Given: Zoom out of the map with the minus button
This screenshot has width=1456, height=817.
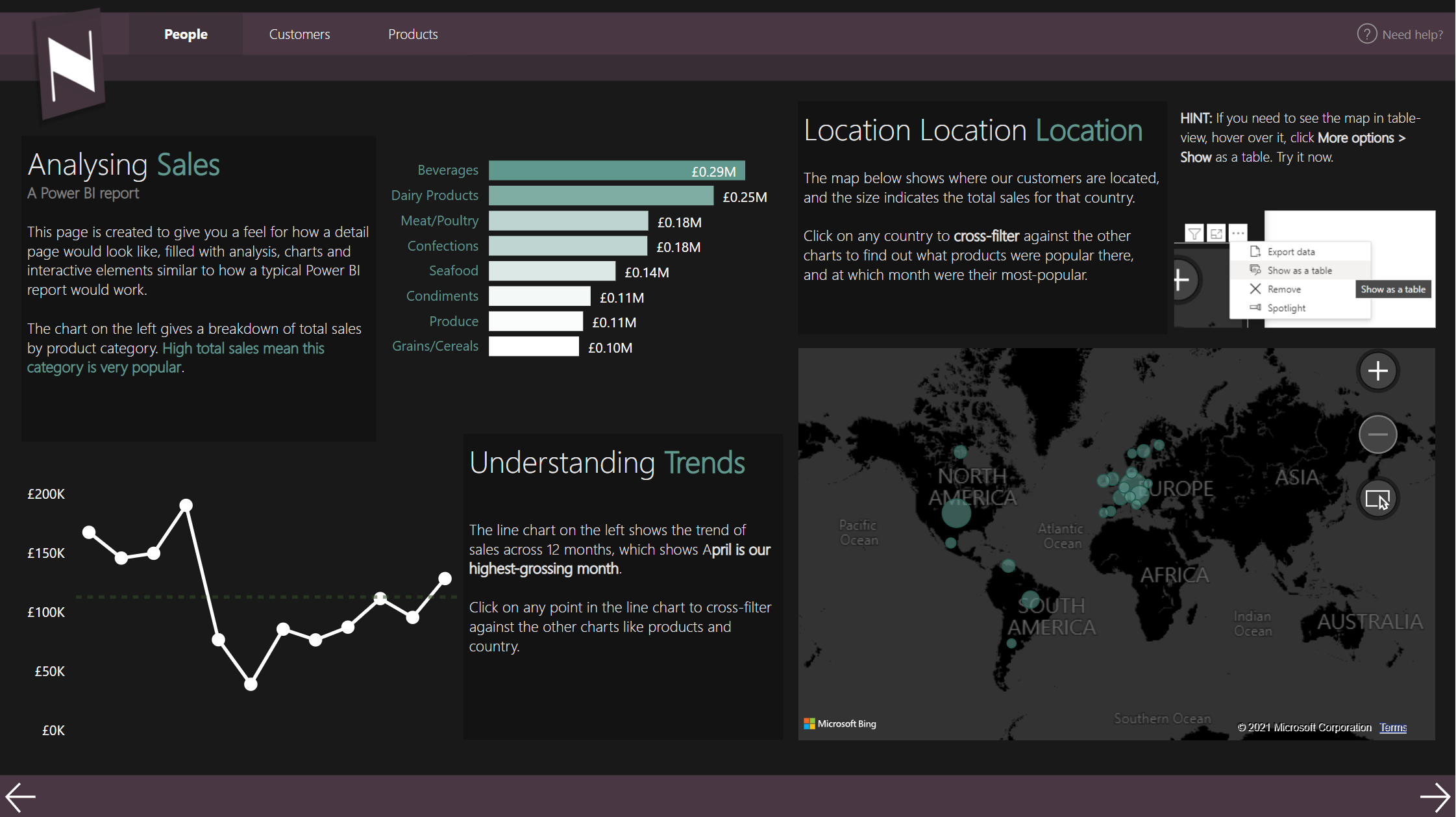Looking at the screenshot, I should click(1377, 434).
